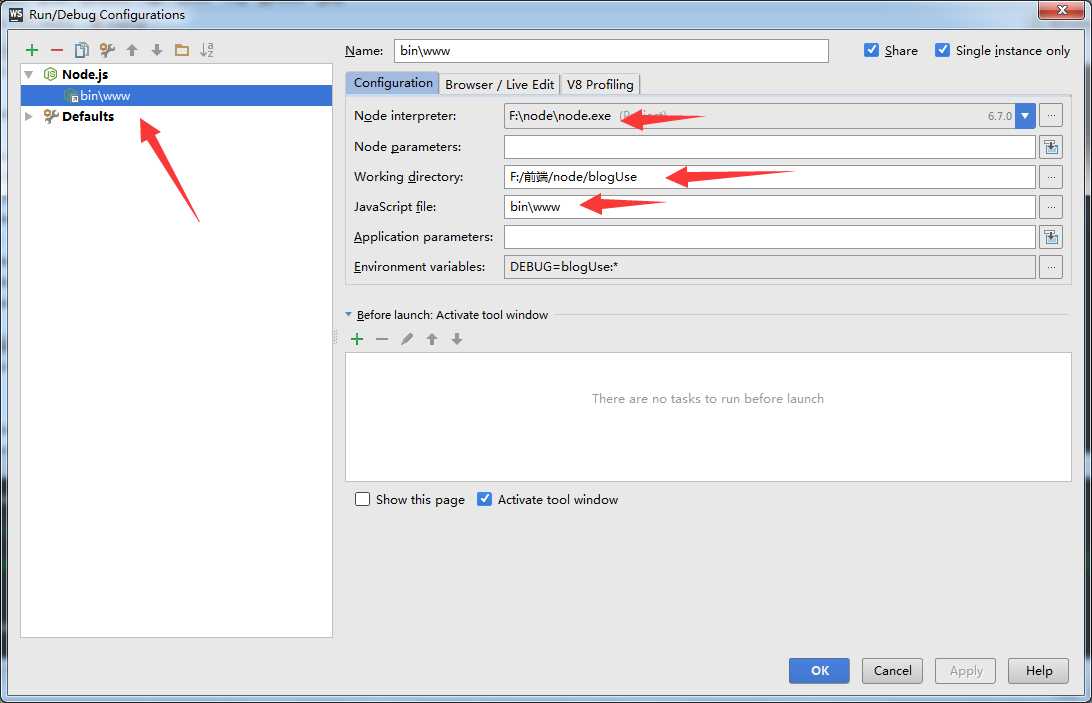Copy the selected configuration
Screen dimensions: 1092x703
(81, 50)
